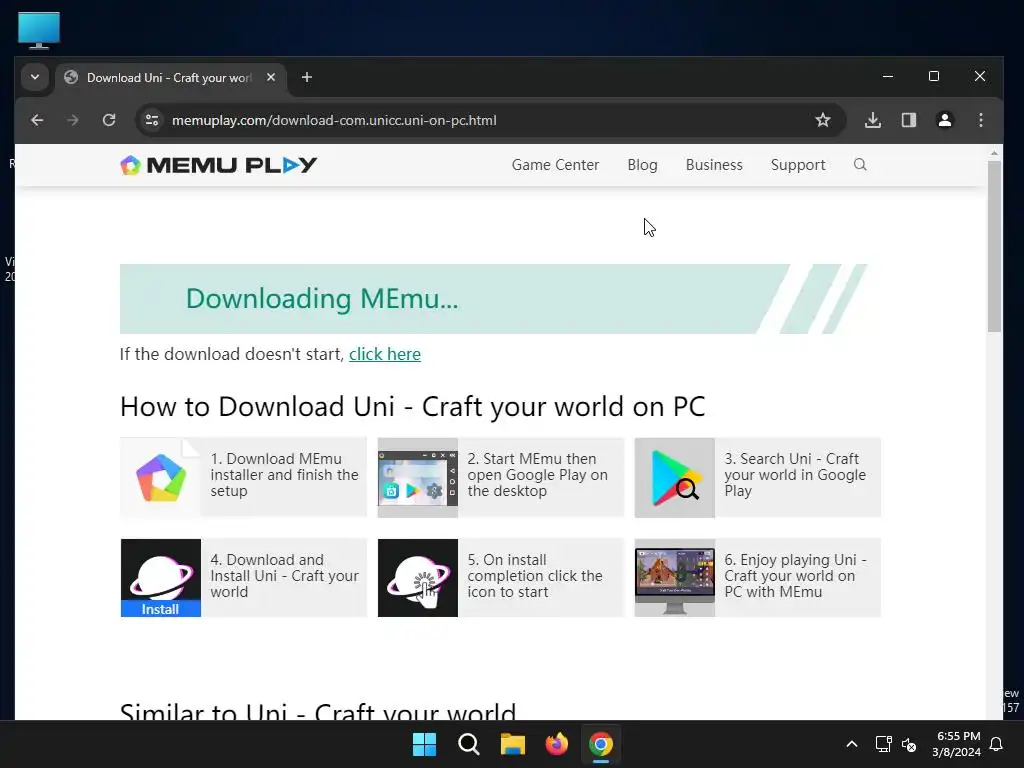Image resolution: width=1024 pixels, height=768 pixels.
Task: View site information icon in address bar
Action: point(152,120)
